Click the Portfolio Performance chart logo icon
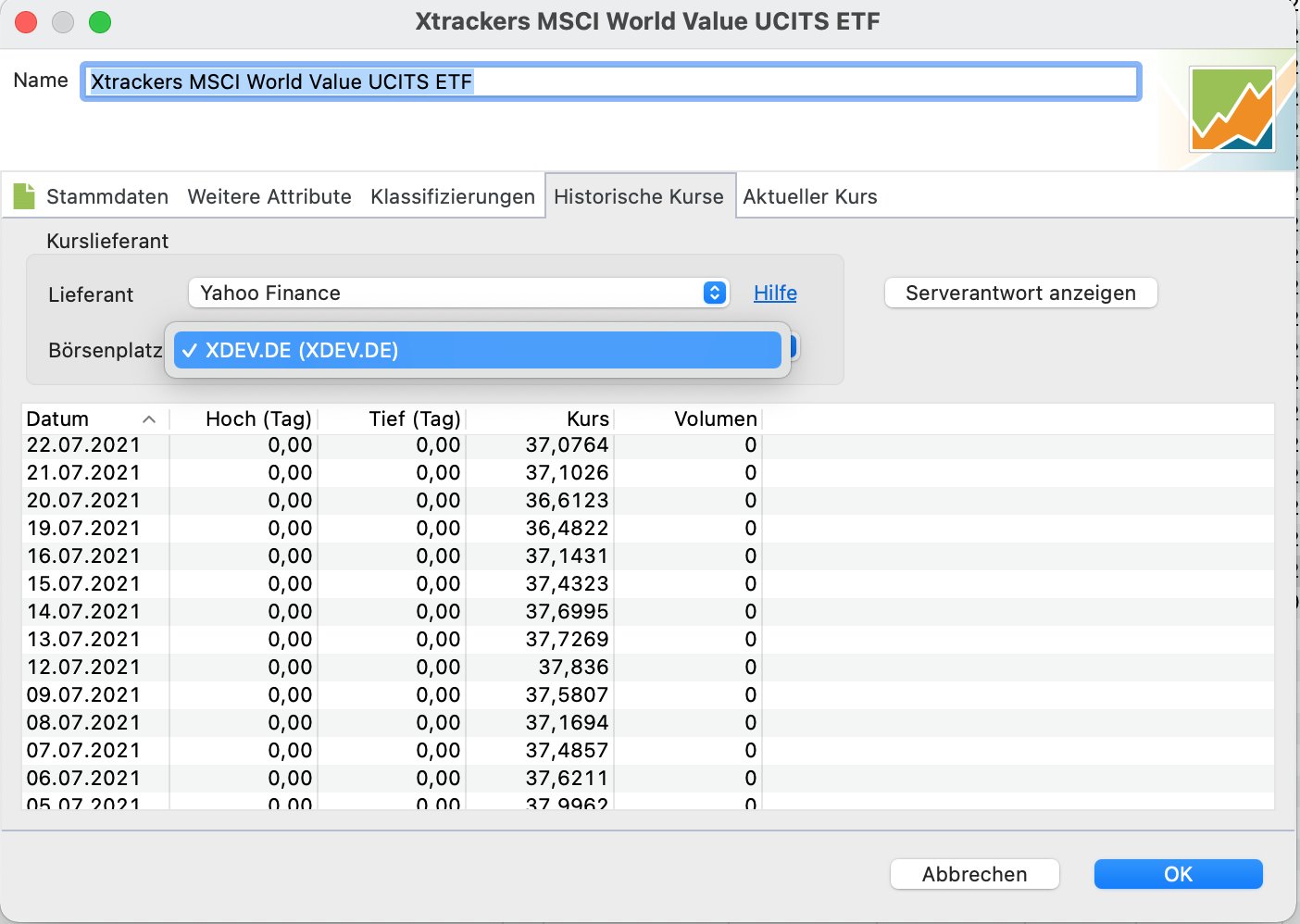Screen dimensions: 1300x924 (1232, 108)
